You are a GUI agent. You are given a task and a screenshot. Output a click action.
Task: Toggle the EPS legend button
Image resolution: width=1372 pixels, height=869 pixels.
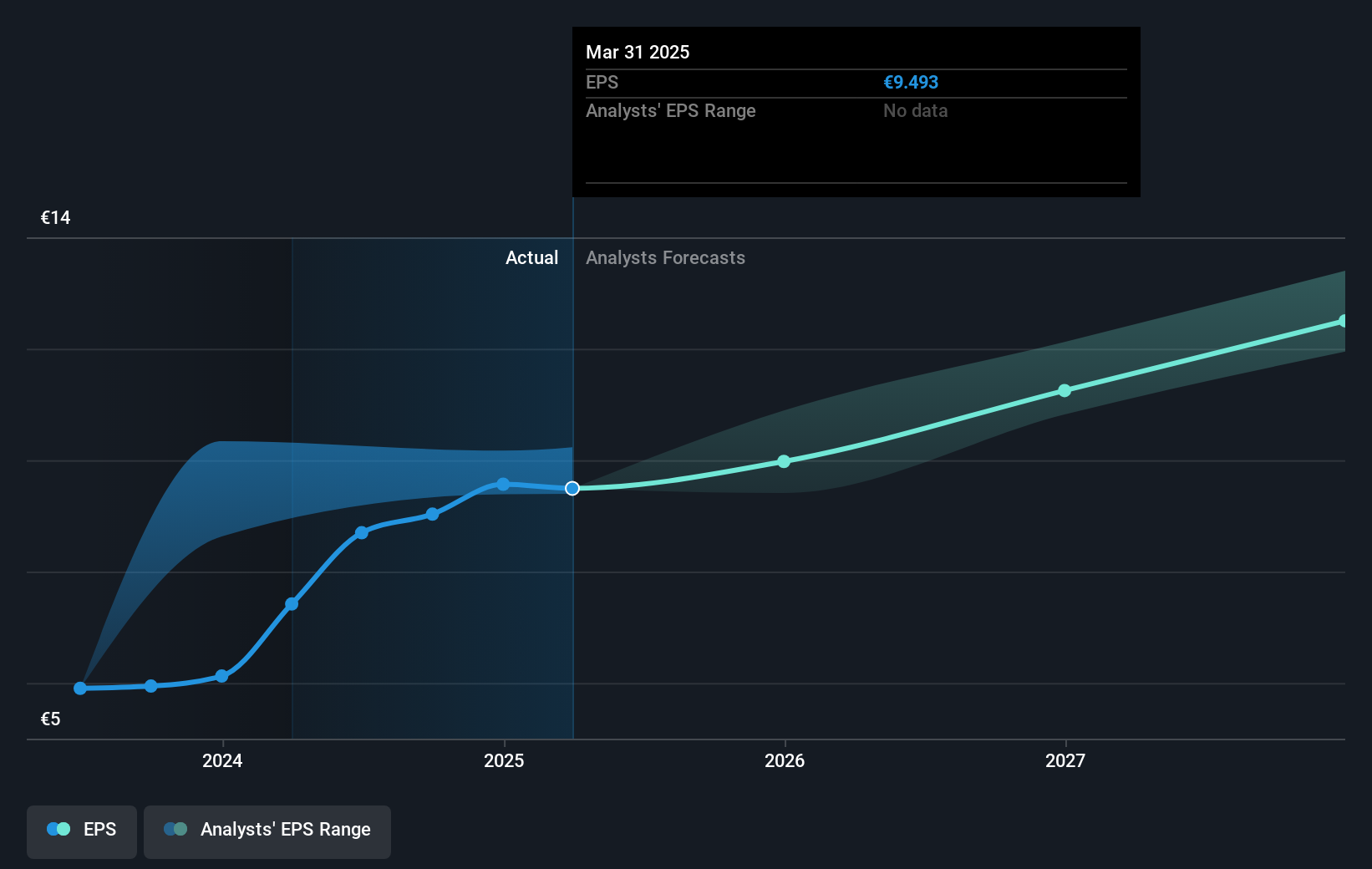pyautogui.click(x=82, y=831)
